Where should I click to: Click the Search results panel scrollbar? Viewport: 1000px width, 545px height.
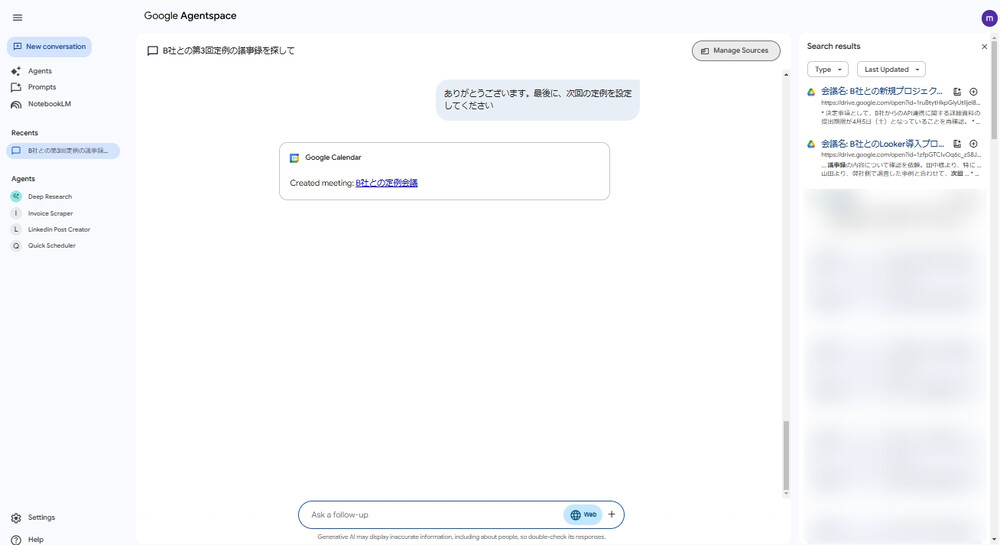(994, 89)
